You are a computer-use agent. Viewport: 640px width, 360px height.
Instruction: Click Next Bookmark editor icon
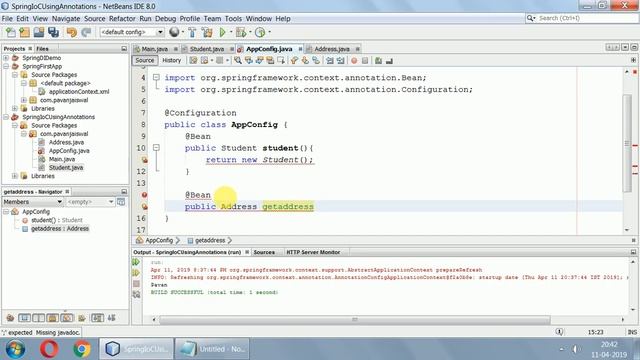[x=305, y=60]
